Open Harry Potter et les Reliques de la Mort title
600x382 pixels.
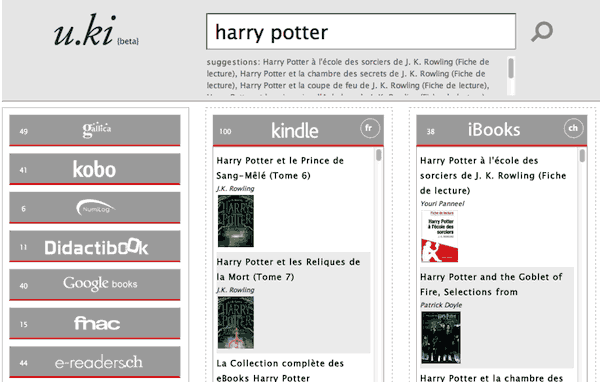(x=288, y=269)
